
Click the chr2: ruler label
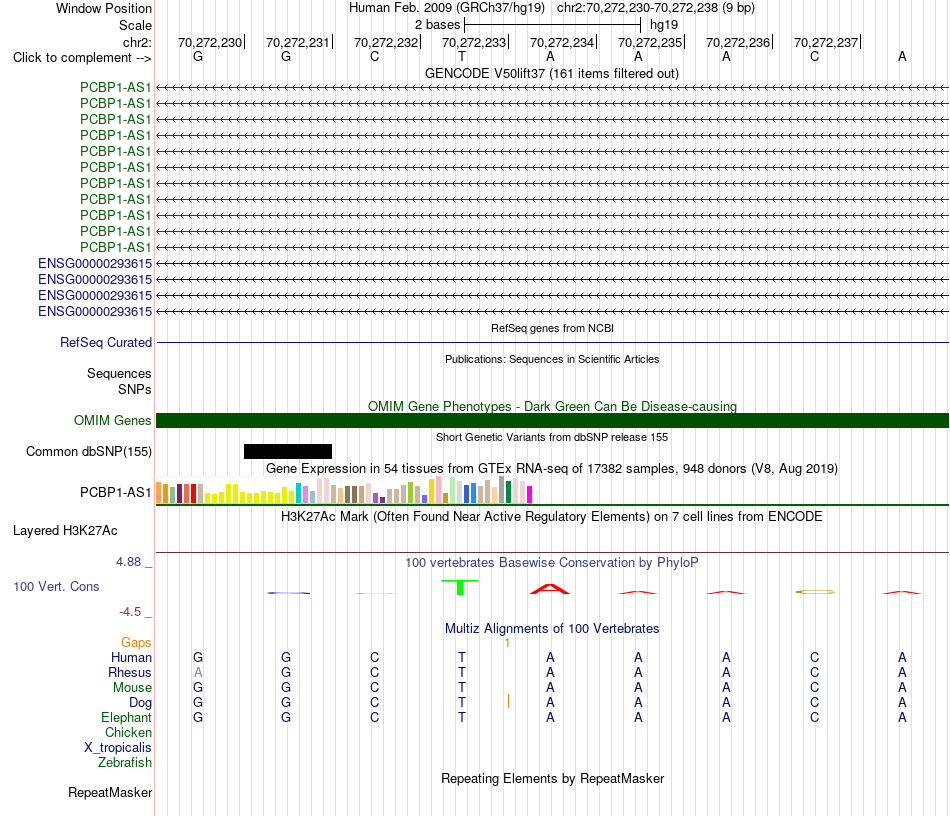(x=137, y=42)
